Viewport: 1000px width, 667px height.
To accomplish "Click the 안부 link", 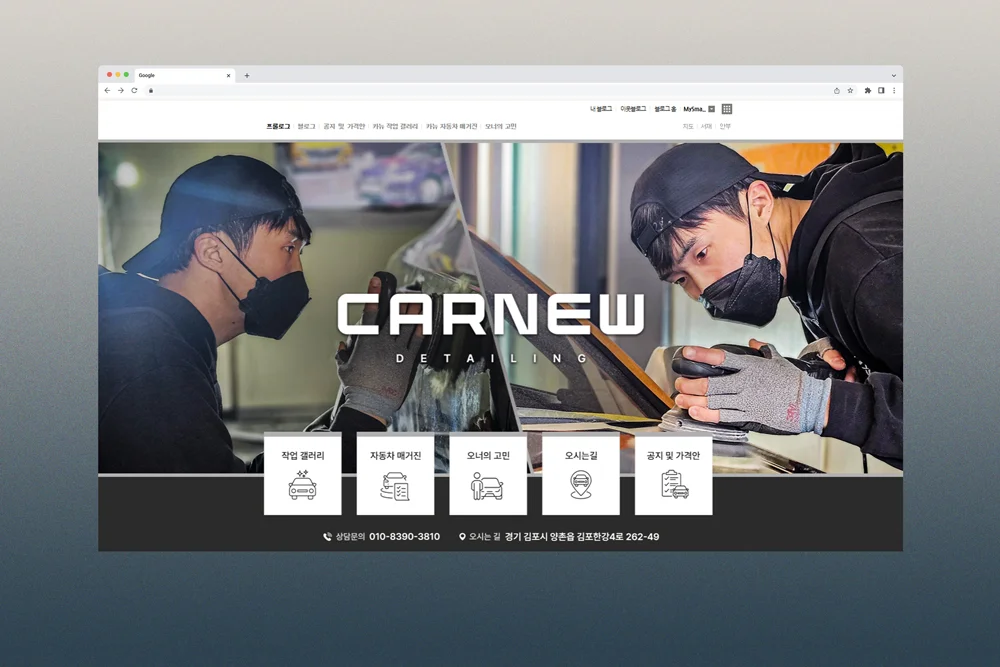I will pyautogui.click(x=725, y=126).
